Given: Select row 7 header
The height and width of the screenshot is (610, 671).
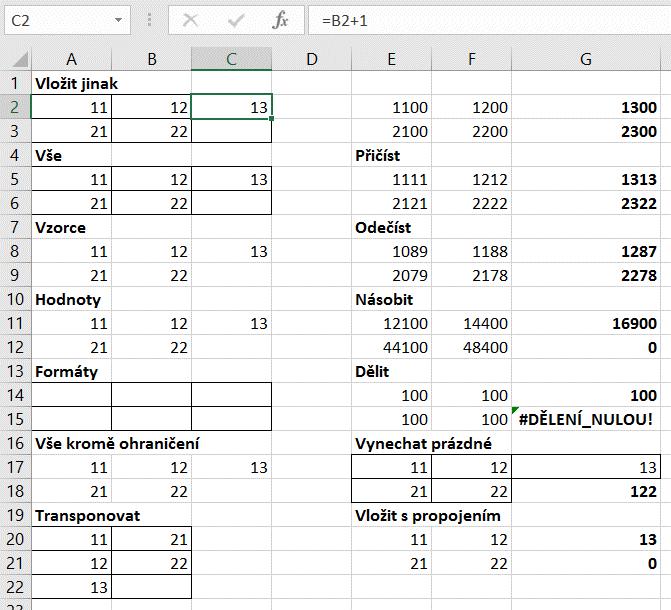Looking at the screenshot, I should point(15,227).
